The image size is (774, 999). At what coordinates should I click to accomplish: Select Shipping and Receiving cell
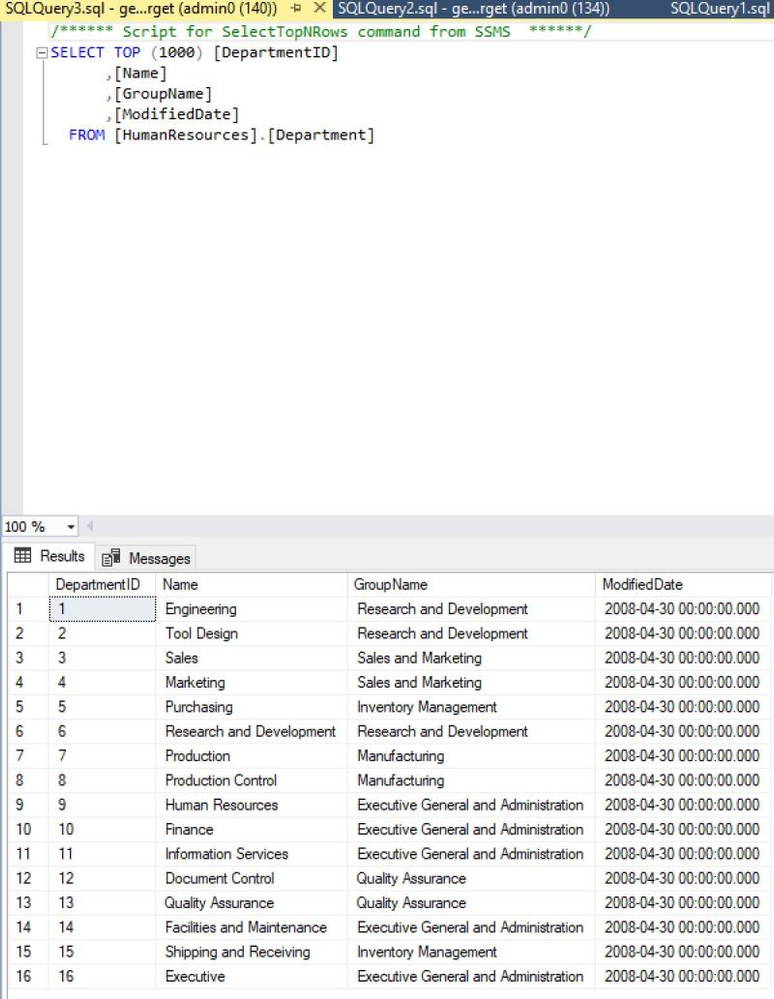252,952
